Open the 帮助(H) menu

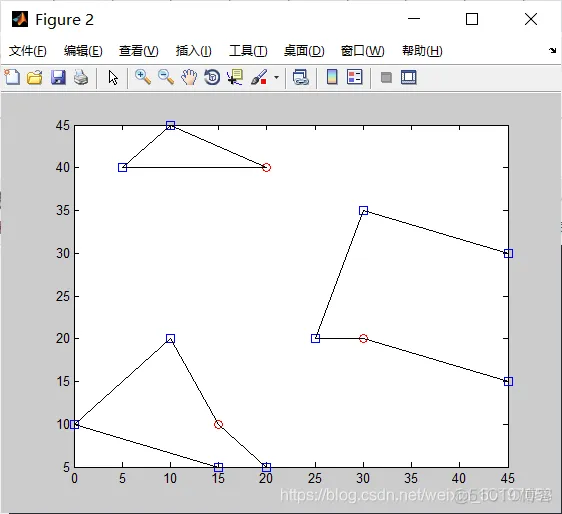tap(422, 51)
